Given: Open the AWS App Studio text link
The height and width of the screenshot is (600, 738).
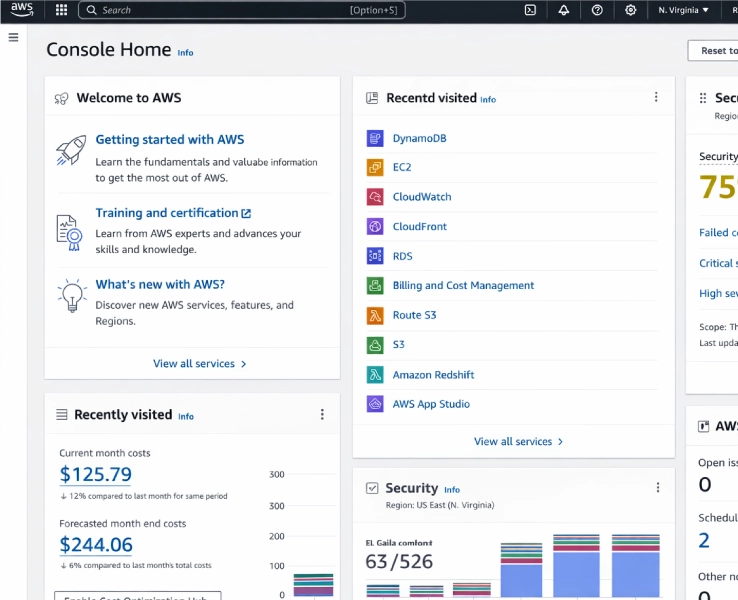Looking at the screenshot, I should point(431,404).
